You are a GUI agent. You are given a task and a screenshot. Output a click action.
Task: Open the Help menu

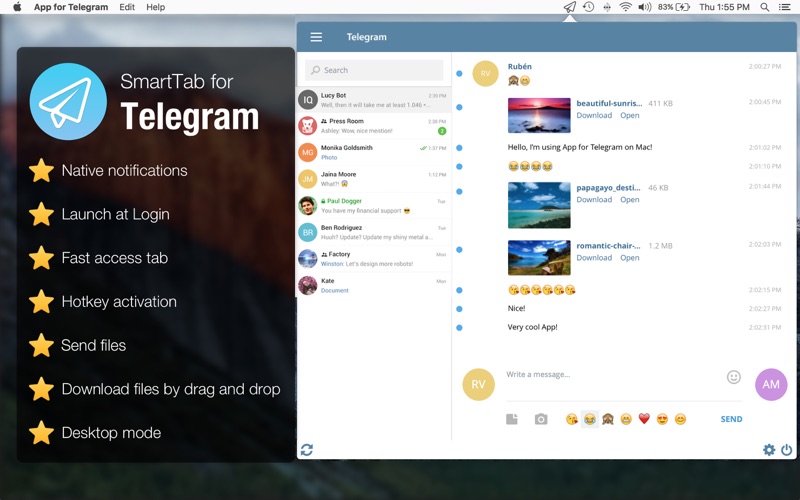tap(156, 7)
